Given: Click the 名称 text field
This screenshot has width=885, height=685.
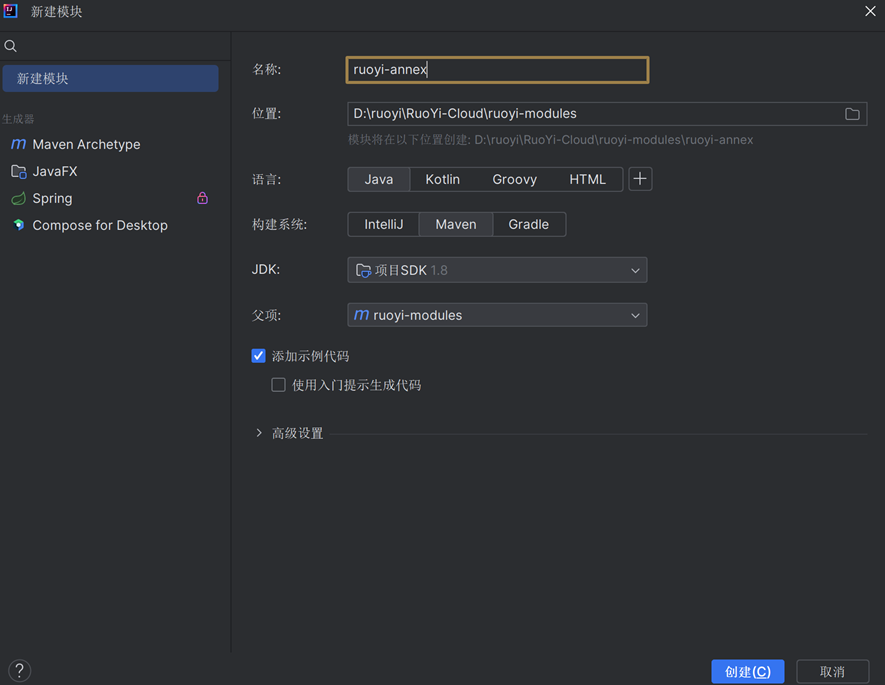Looking at the screenshot, I should (497, 70).
